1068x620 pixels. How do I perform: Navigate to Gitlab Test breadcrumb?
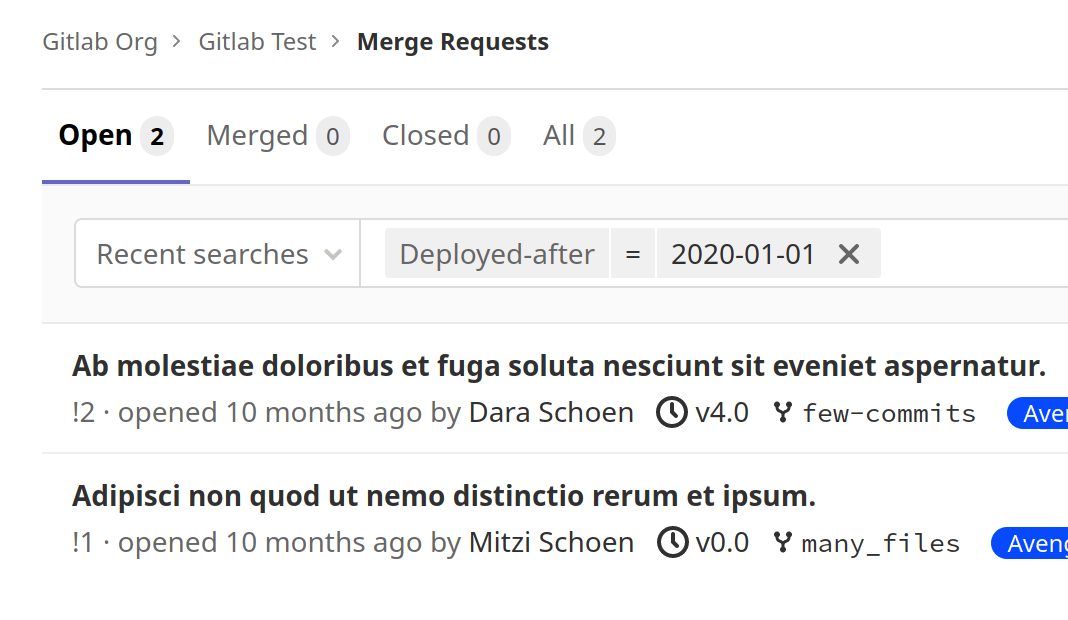pyautogui.click(x=257, y=41)
